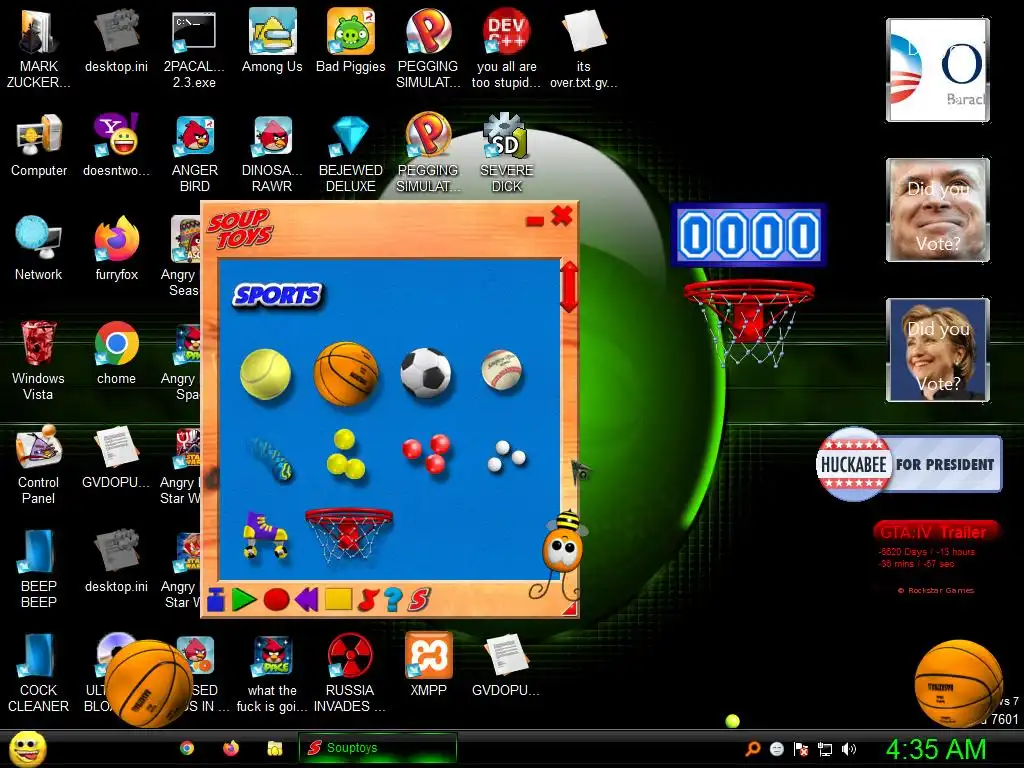
Task: Click the red record circle in Souptoys
Action: [x=276, y=600]
